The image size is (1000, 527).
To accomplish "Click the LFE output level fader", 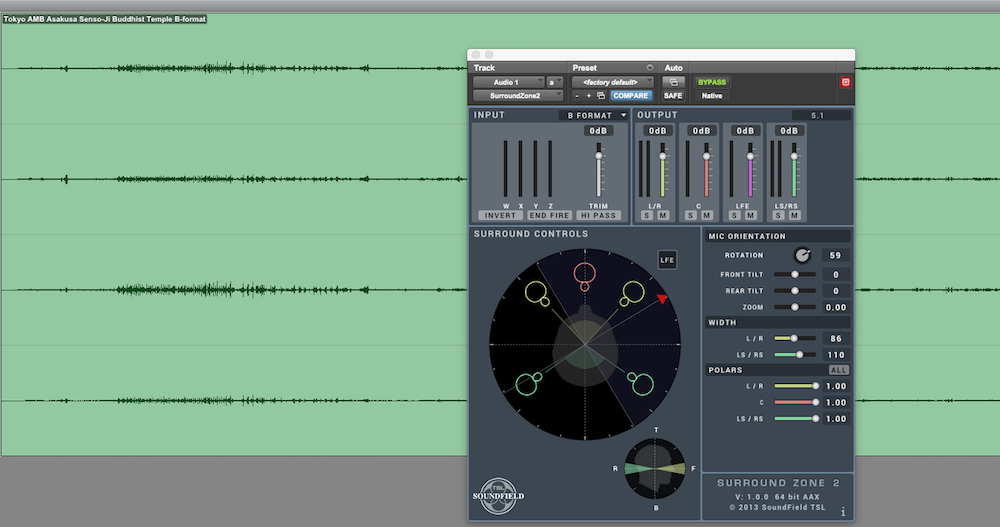I will [x=751, y=156].
